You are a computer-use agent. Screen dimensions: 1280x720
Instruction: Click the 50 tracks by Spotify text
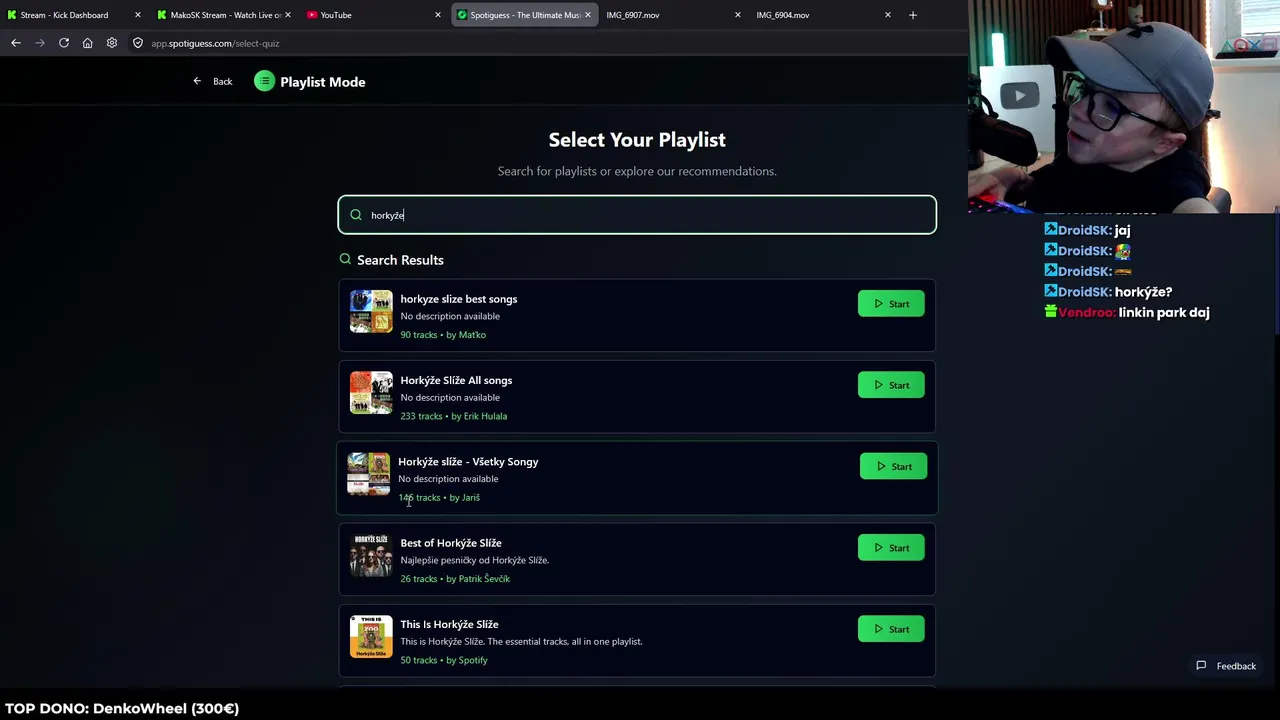pyautogui.click(x=444, y=660)
